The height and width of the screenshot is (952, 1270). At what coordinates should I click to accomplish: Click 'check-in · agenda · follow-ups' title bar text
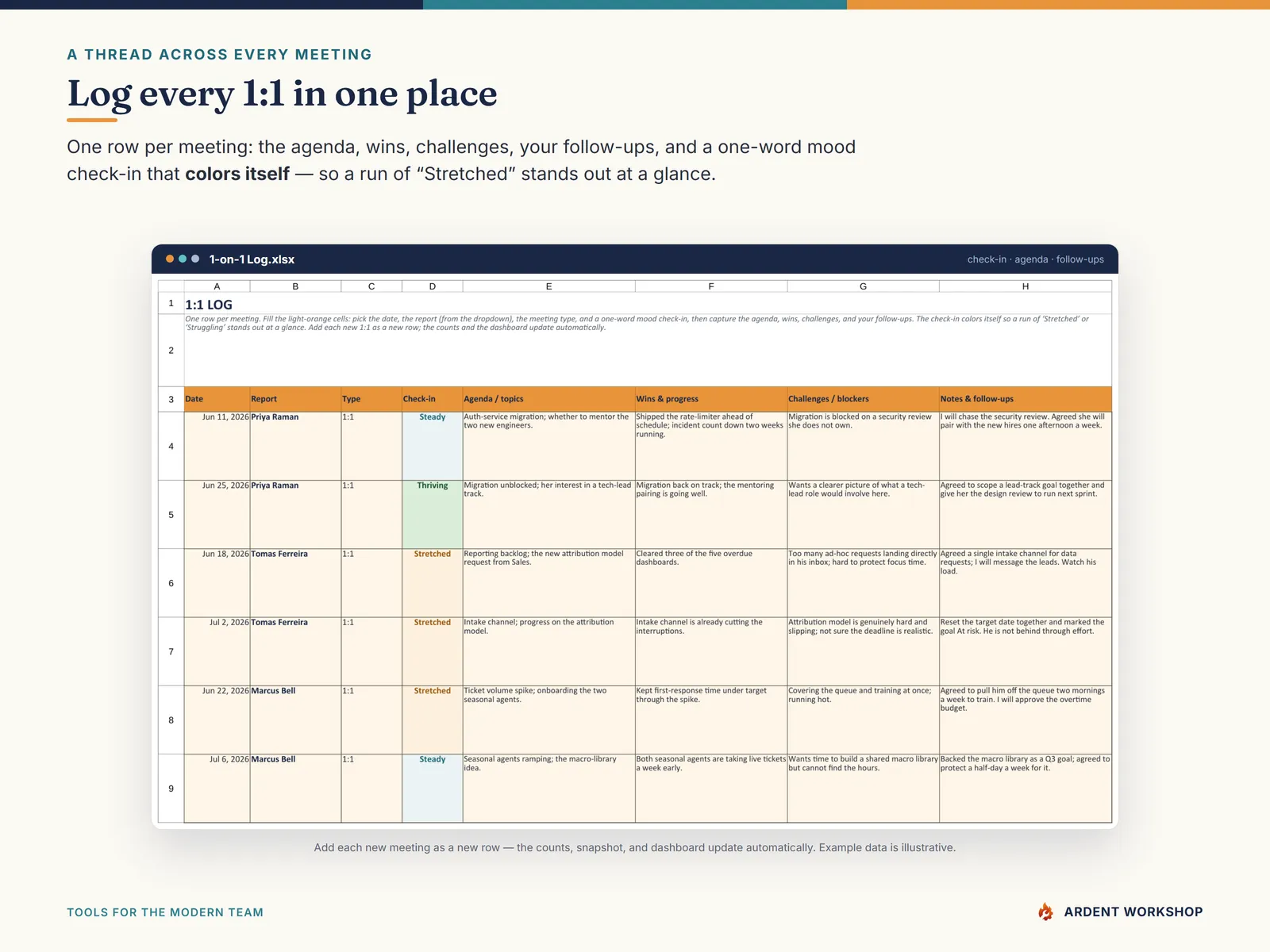pyautogui.click(x=1035, y=259)
